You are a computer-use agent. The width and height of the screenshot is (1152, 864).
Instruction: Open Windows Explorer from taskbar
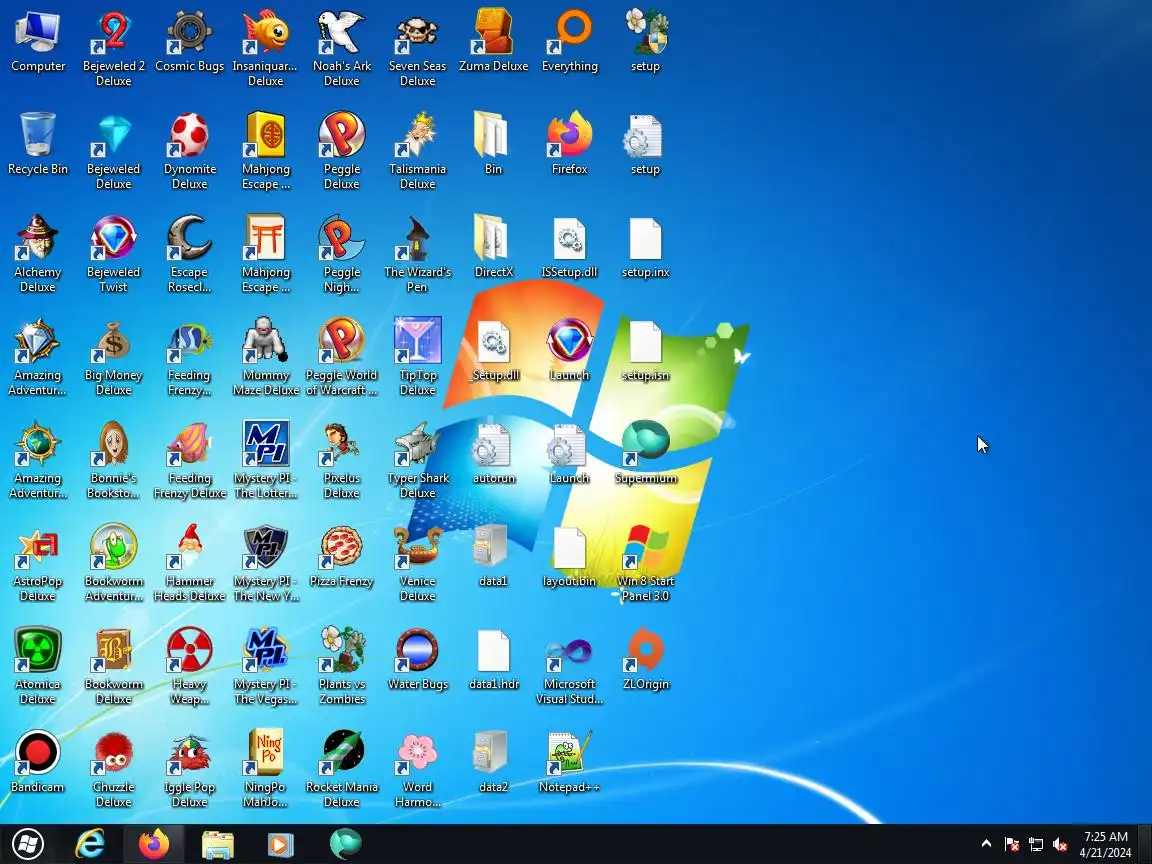217,843
